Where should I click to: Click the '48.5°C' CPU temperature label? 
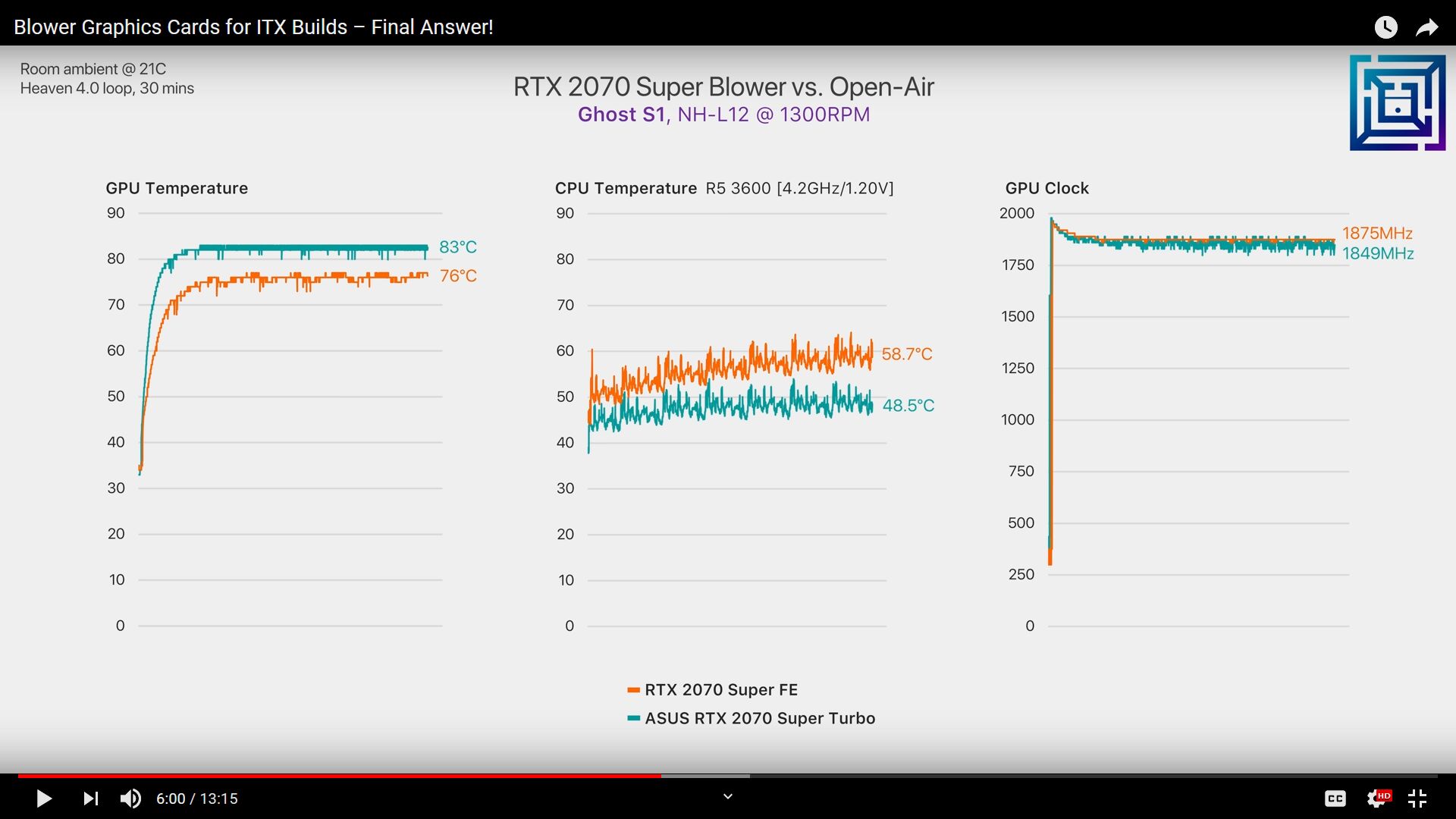point(908,406)
